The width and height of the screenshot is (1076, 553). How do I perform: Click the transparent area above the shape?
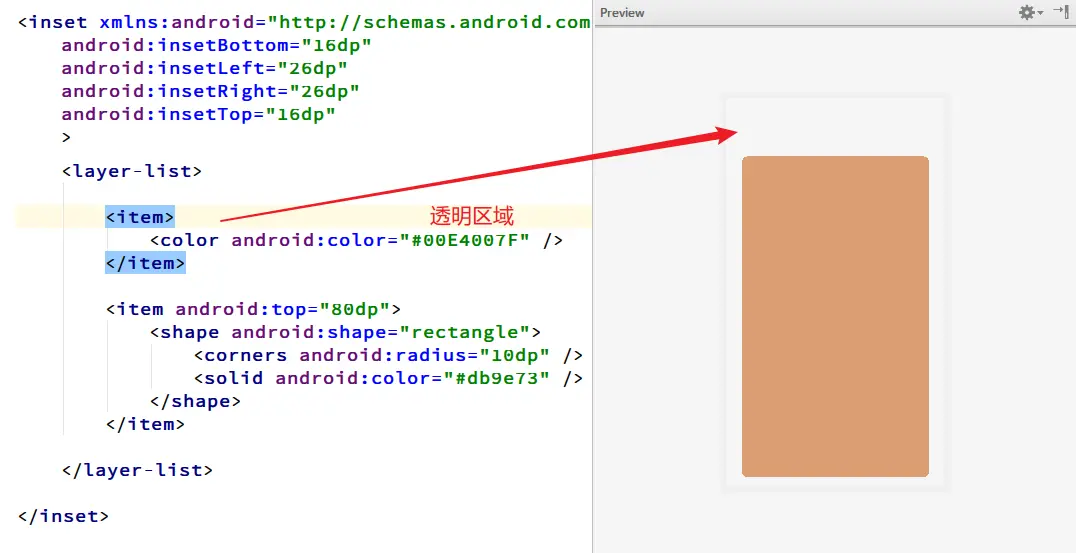835,128
